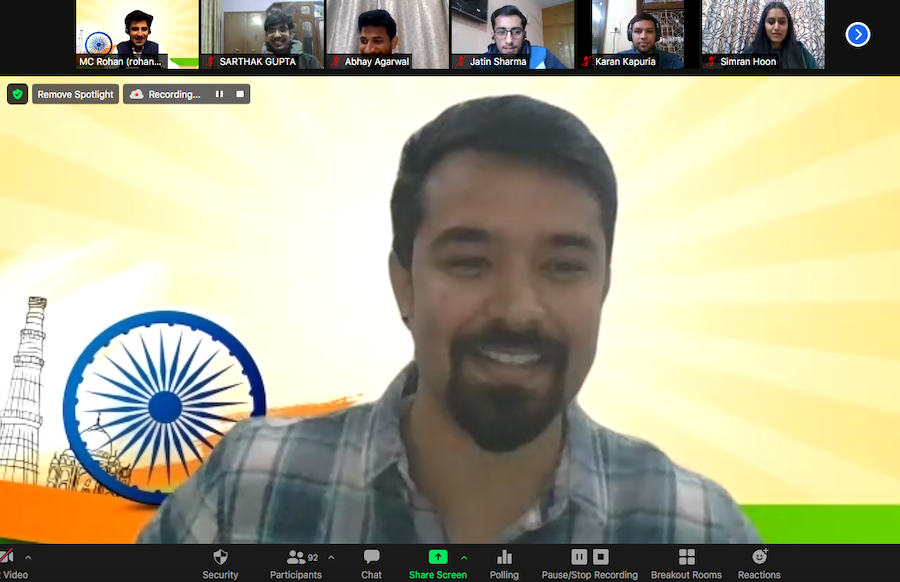This screenshot has height=582, width=900.
Task: Click Jatin Sharma's muted microphone icon
Action: click(x=461, y=61)
